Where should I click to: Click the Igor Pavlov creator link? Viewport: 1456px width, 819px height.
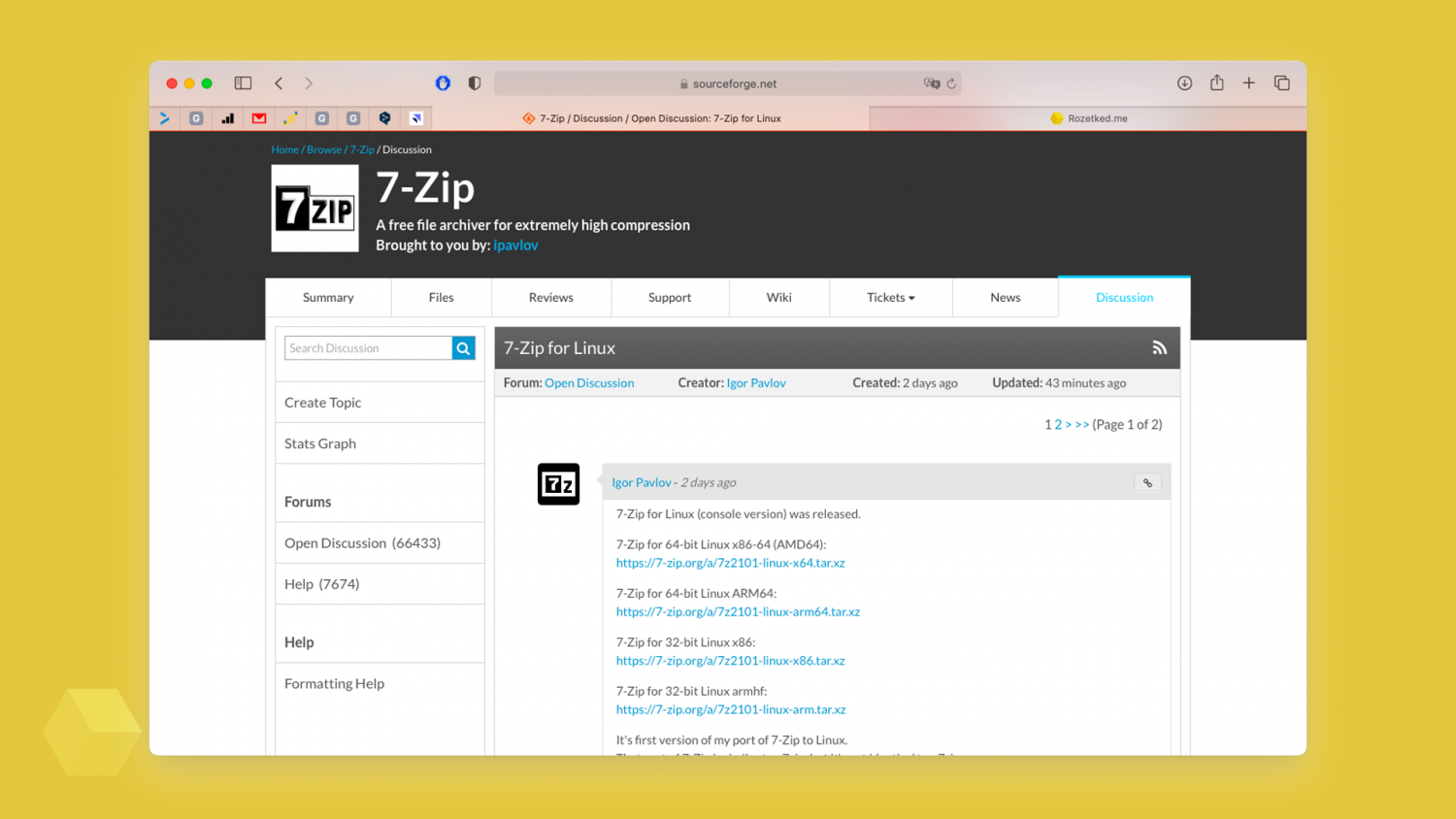click(756, 383)
